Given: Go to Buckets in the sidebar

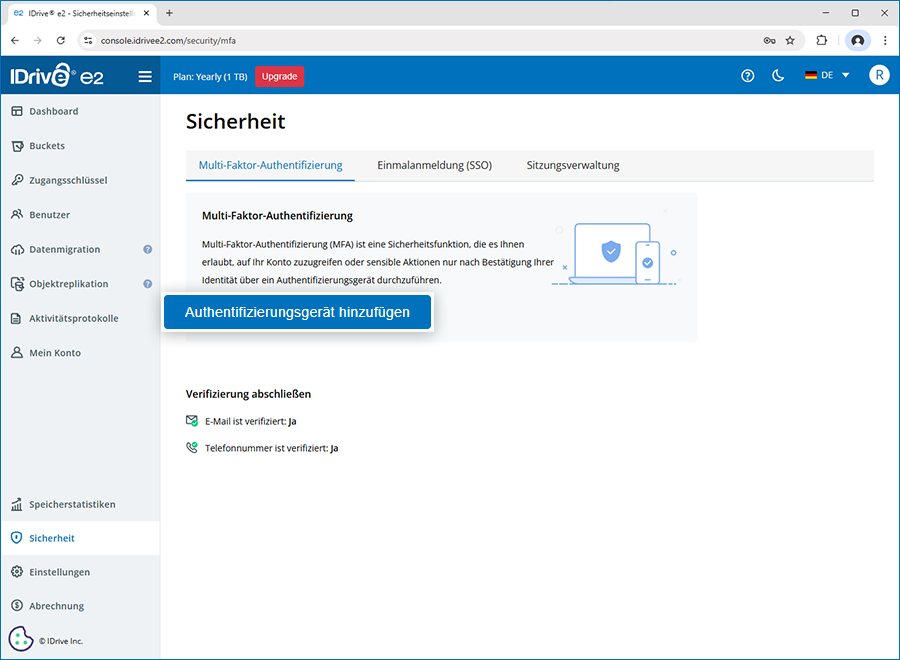Looking at the screenshot, I should tap(47, 146).
